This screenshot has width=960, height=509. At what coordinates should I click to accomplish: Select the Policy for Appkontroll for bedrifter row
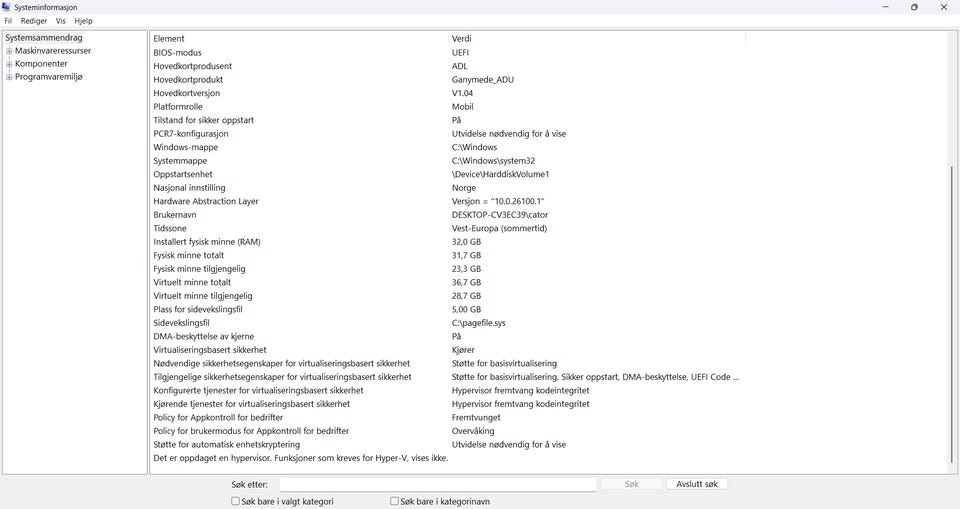pyautogui.click(x=446, y=417)
